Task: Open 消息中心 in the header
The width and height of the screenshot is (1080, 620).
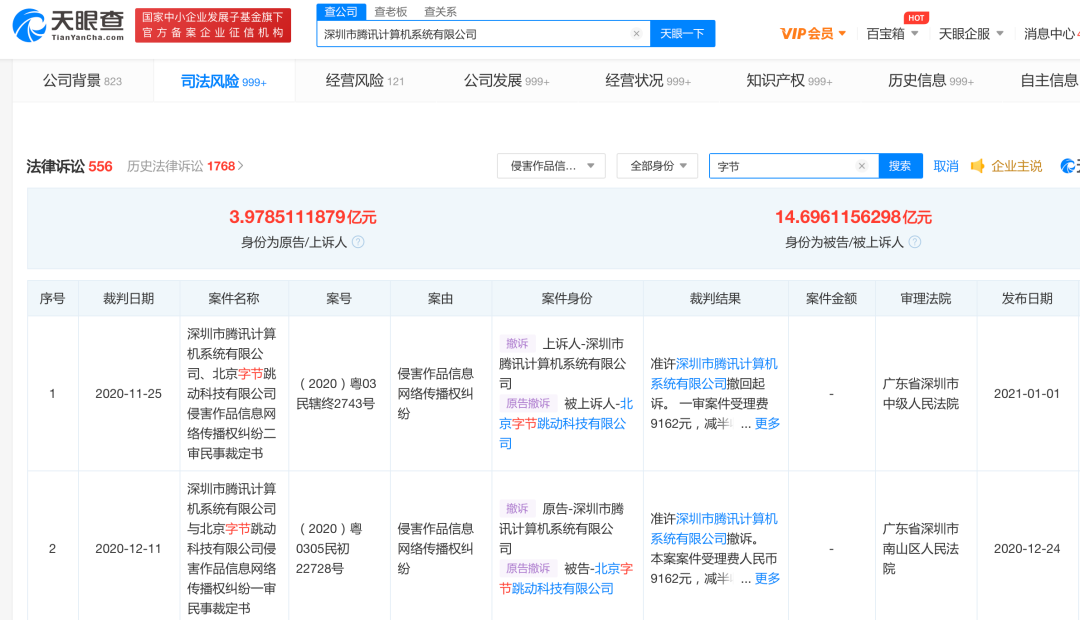Action: point(1050,34)
